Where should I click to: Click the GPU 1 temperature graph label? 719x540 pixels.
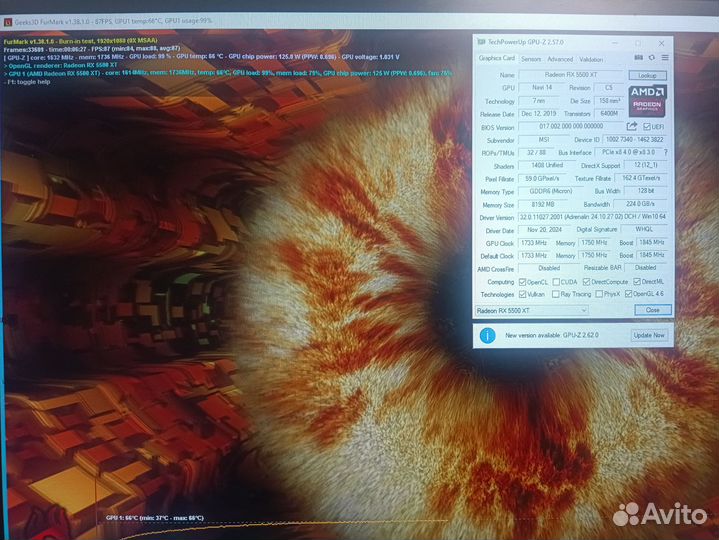155,518
